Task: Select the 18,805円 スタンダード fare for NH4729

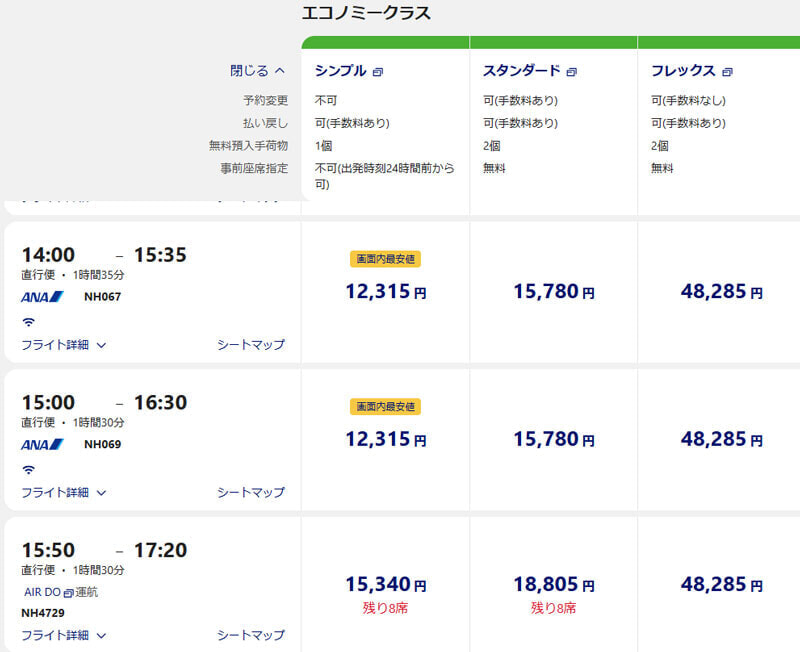Action: click(554, 585)
